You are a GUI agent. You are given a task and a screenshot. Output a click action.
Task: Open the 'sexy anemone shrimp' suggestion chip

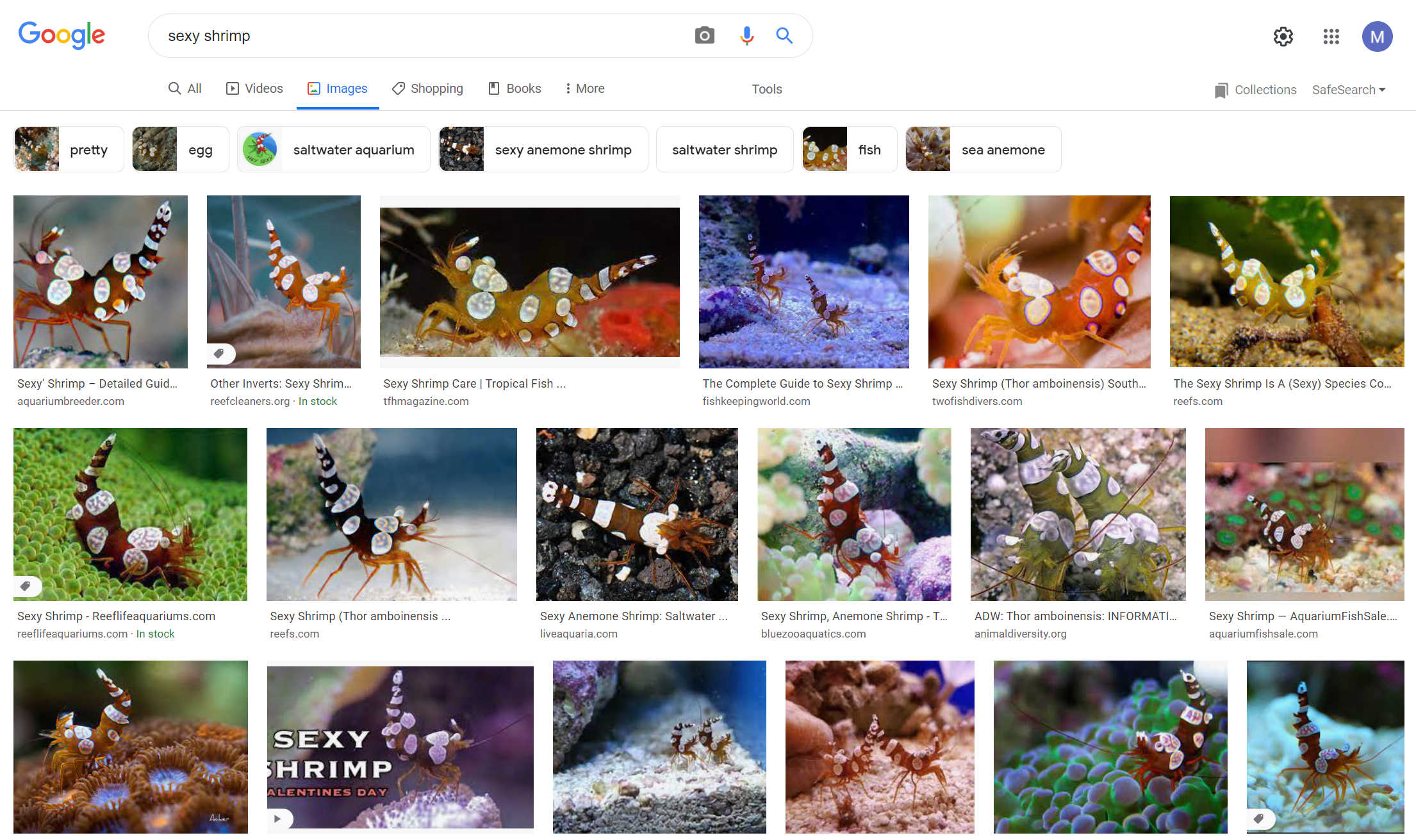[562, 149]
